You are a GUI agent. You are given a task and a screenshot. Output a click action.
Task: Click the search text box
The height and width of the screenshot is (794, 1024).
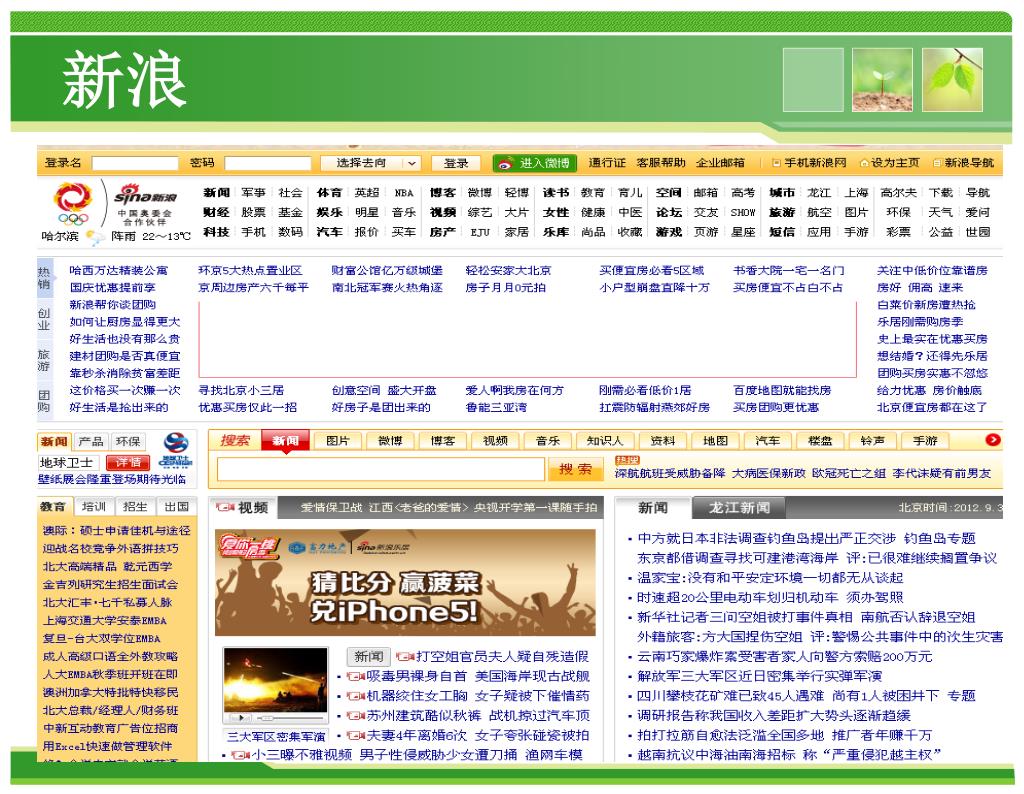pyautogui.click(x=380, y=469)
